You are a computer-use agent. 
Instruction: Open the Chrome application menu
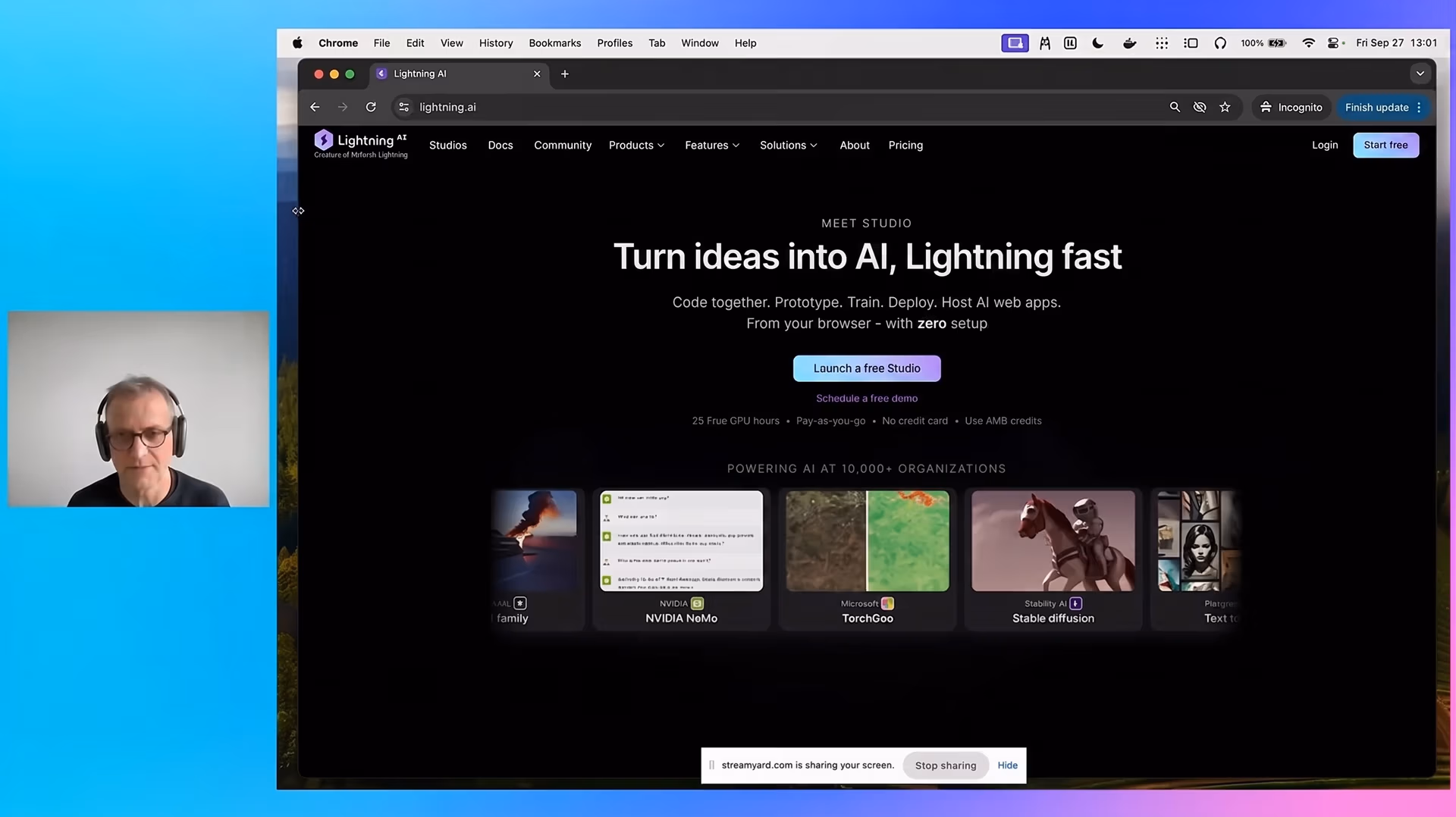[338, 43]
